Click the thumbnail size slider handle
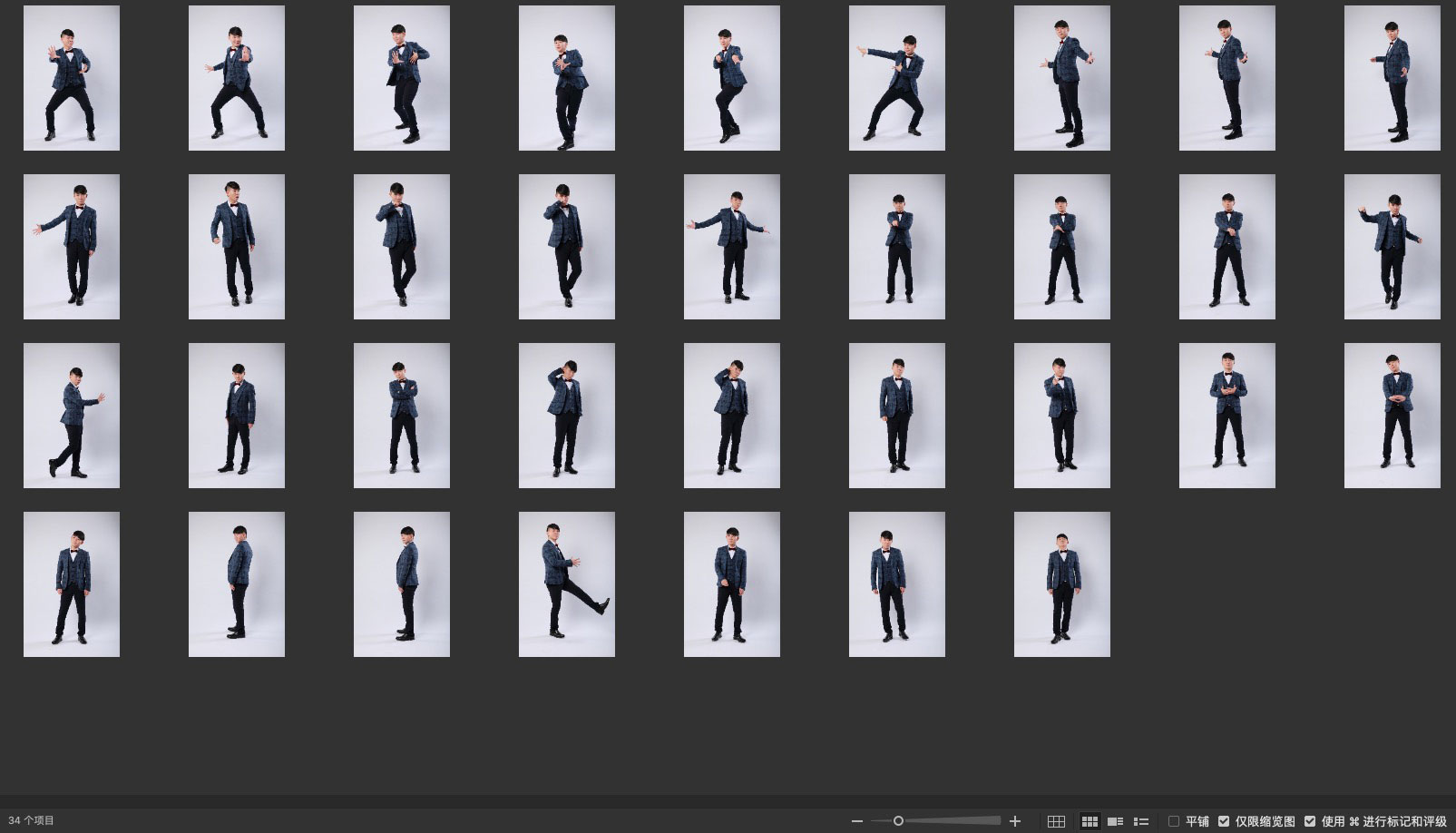Viewport: 1456px width, 833px height. click(x=898, y=821)
